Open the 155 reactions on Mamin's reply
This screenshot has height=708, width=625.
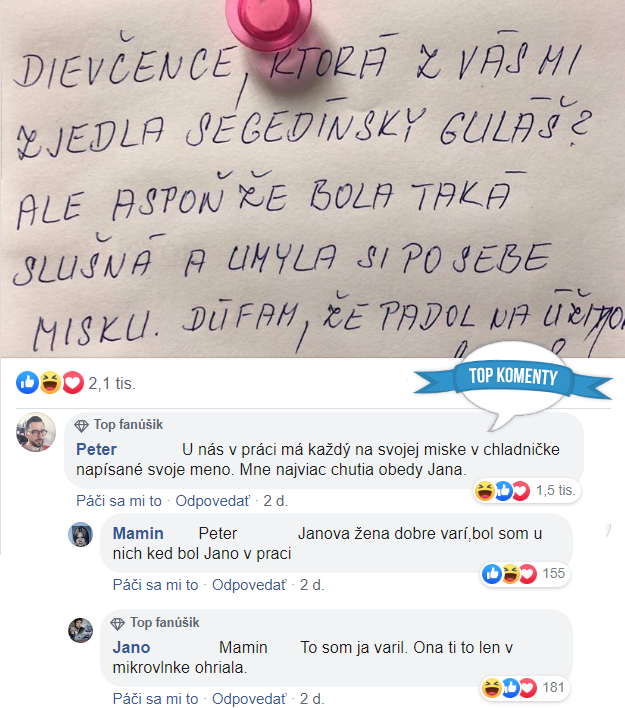524,574
